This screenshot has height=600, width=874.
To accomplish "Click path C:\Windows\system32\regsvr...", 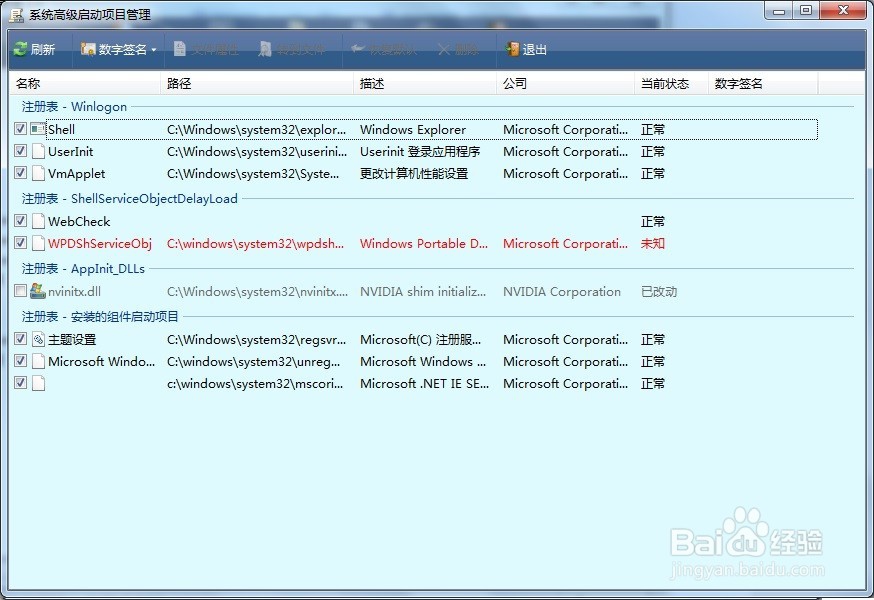I will 256,340.
